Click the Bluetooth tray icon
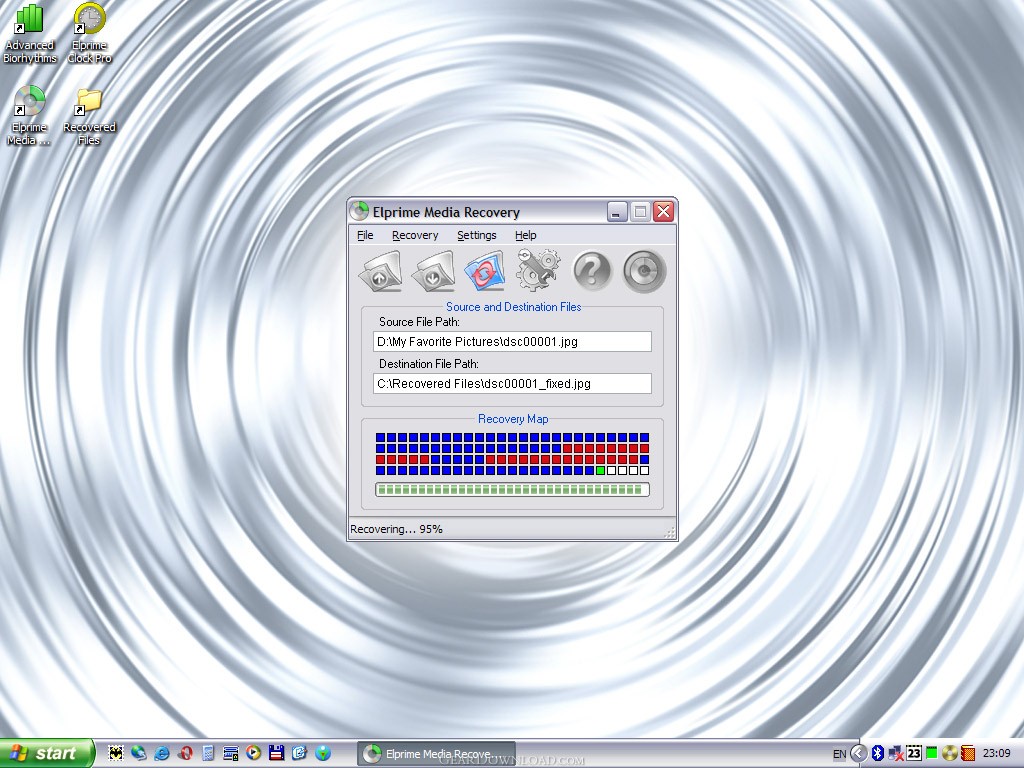Viewport: 1024px width, 768px height. click(x=878, y=754)
